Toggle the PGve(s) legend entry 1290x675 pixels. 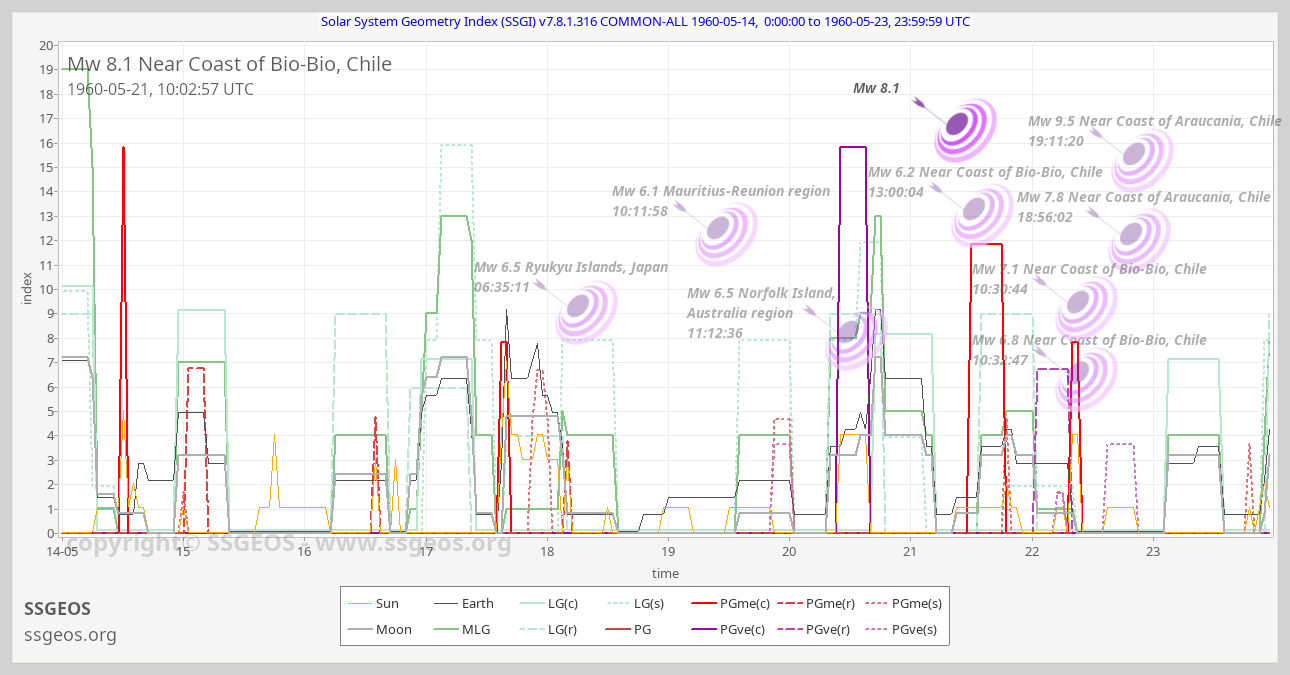pyautogui.click(x=901, y=629)
